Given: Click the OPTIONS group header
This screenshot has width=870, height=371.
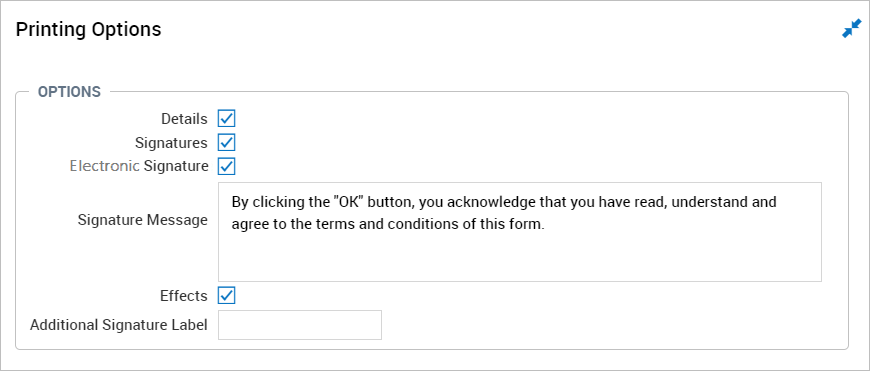Looking at the screenshot, I should point(69,92).
